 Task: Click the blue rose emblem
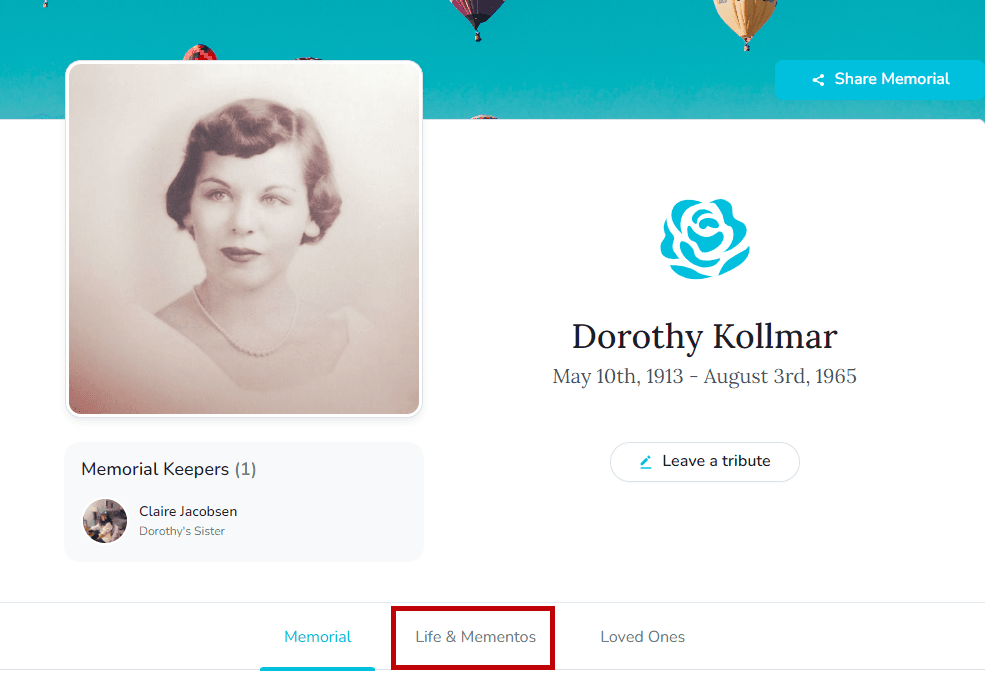(705, 239)
